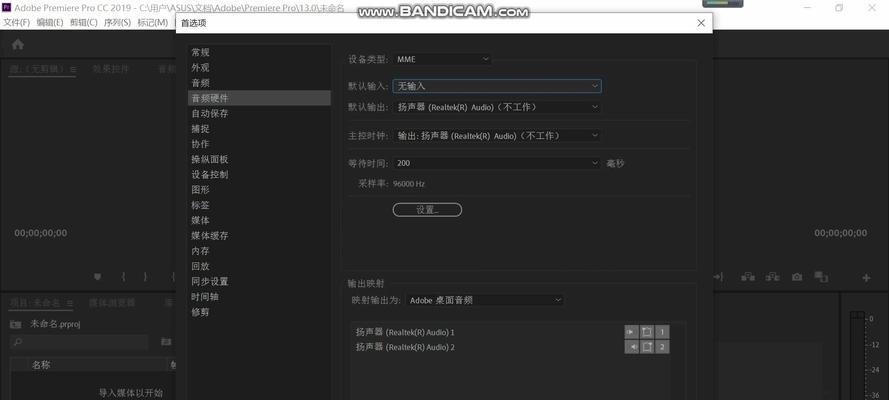Screen dimensions: 889x400
Task: Open the 默认输入 dropdown showing 无输入
Action: (x=497, y=86)
